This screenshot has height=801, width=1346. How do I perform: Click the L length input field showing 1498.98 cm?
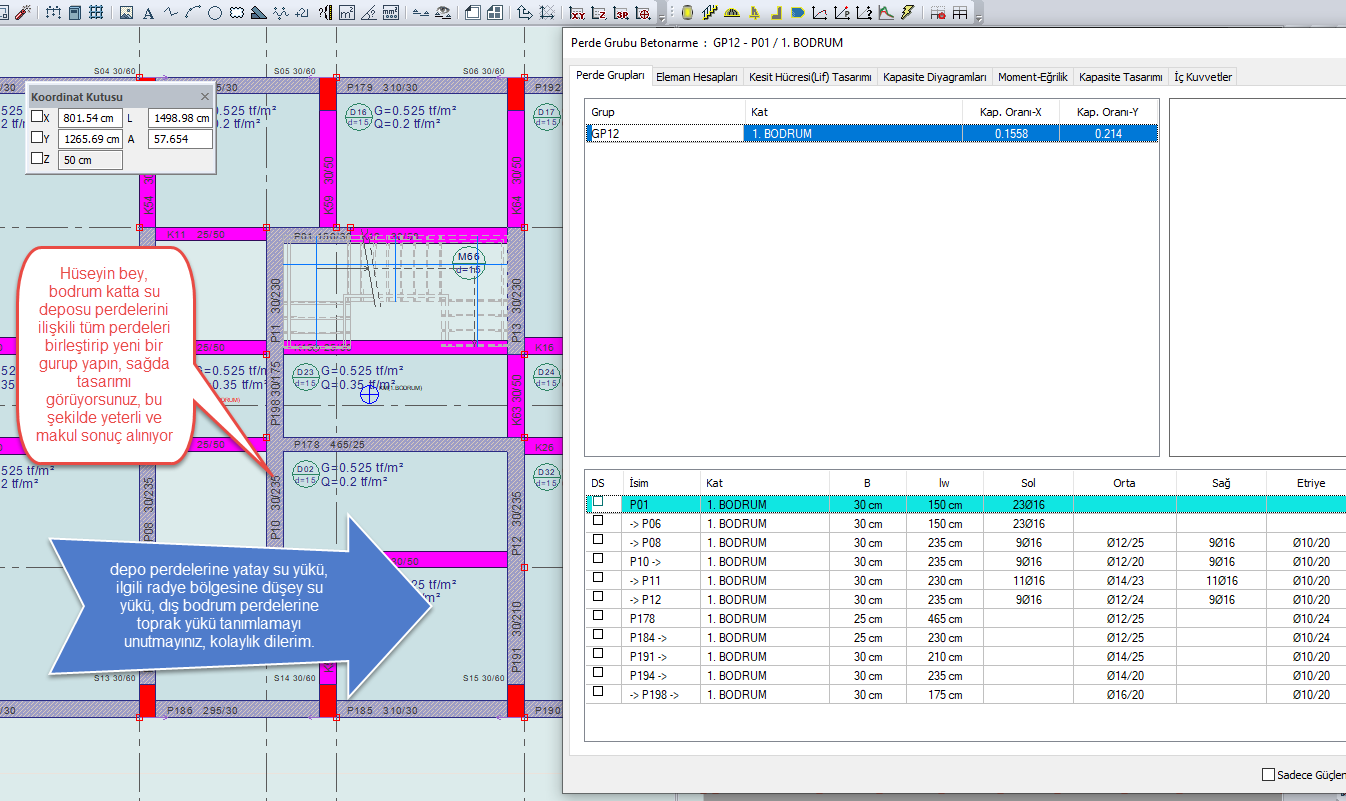point(180,118)
